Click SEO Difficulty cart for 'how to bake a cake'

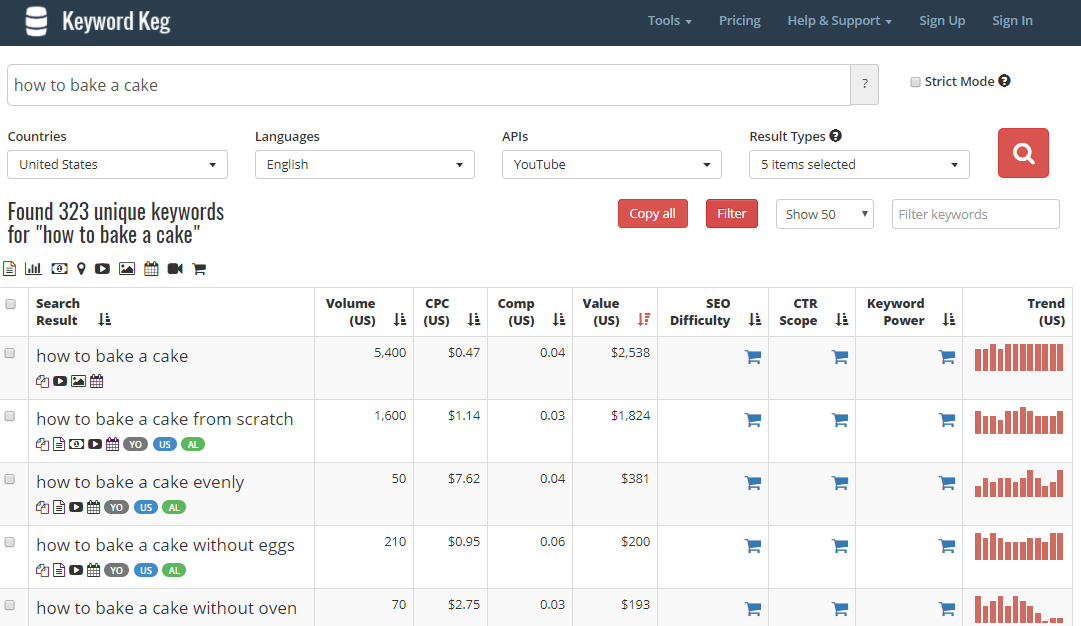pyautogui.click(x=753, y=357)
